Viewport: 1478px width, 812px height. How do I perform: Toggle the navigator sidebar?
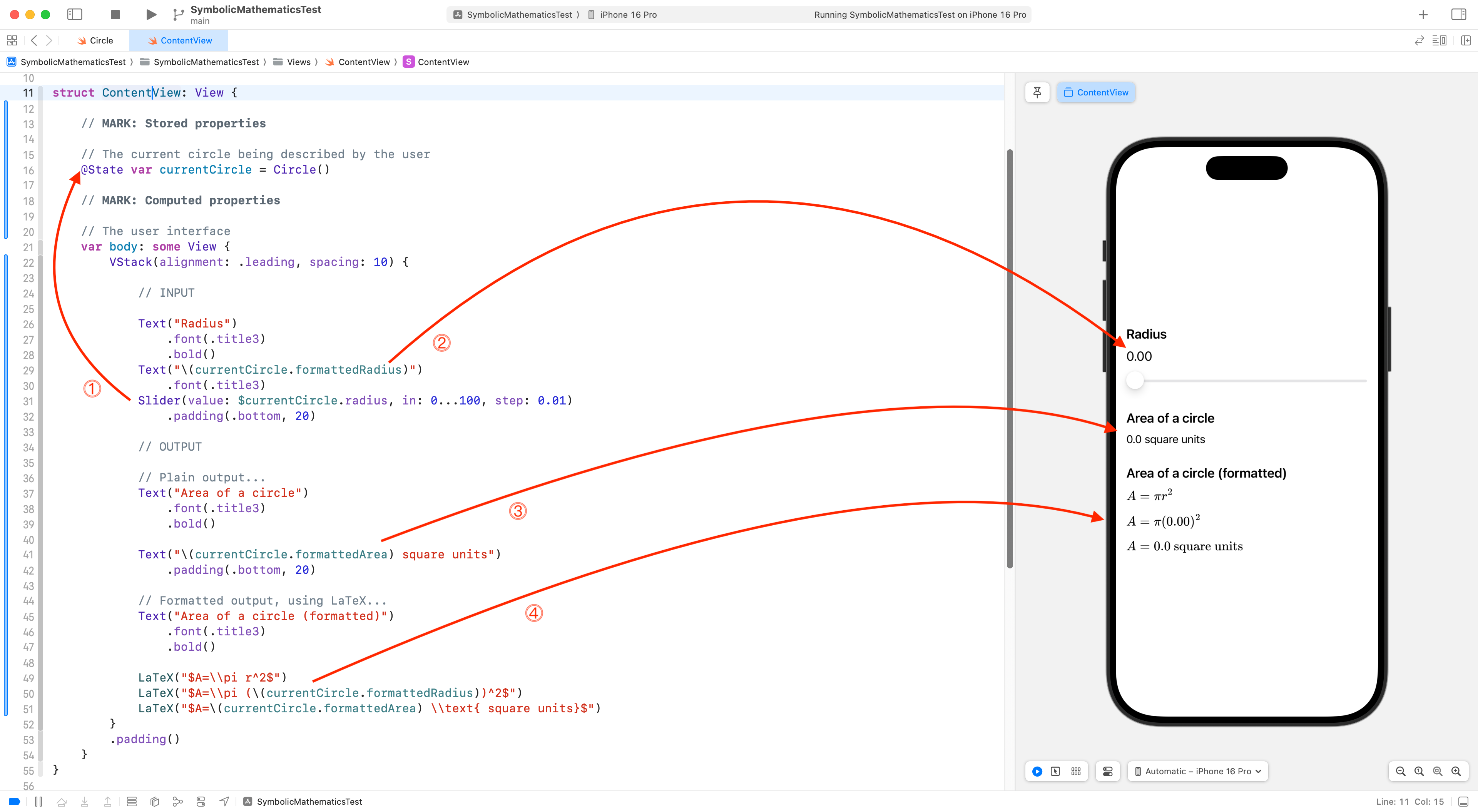point(75,14)
